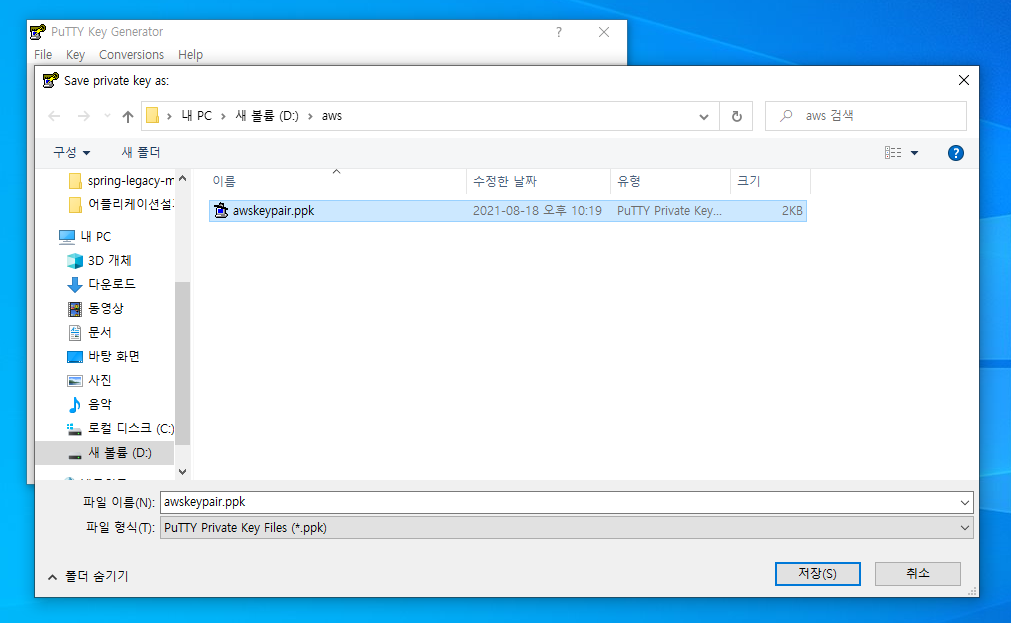Cancel with the 취소 button

click(918, 573)
